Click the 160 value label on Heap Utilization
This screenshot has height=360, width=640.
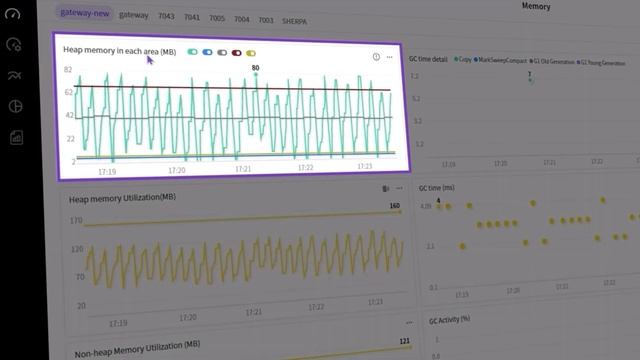[394, 206]
